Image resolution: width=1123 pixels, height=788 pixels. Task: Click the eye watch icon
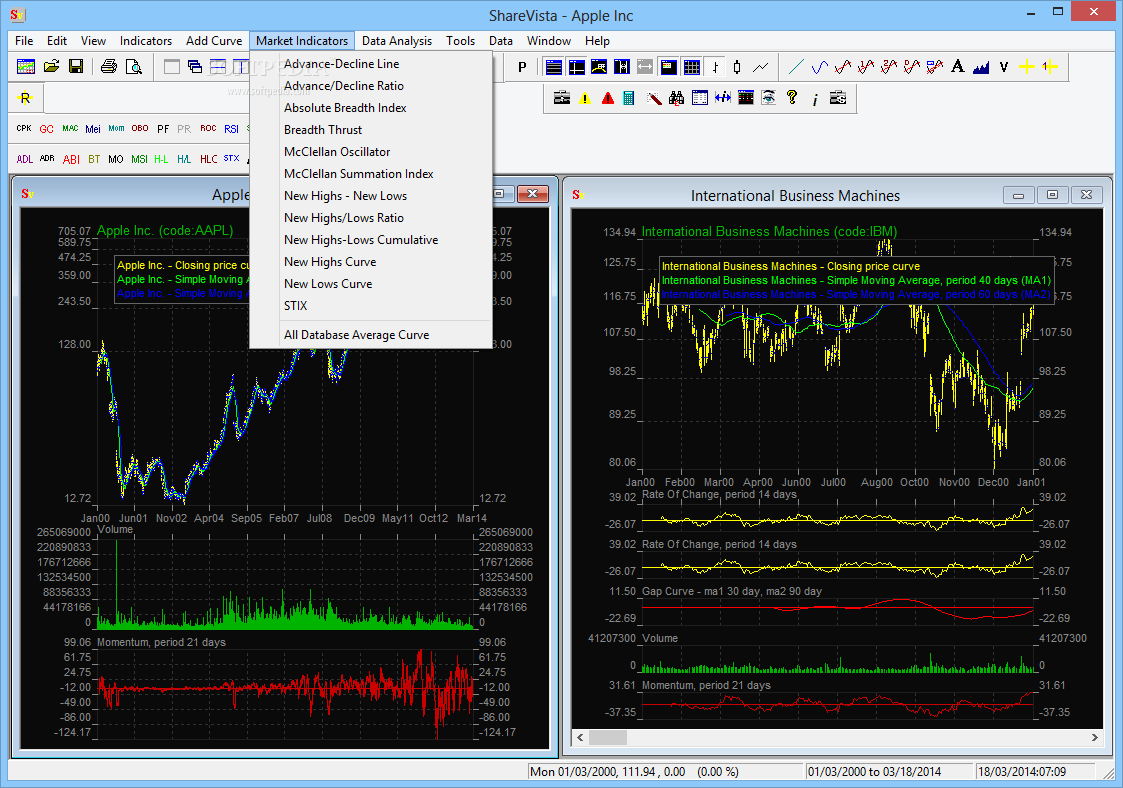768,98
